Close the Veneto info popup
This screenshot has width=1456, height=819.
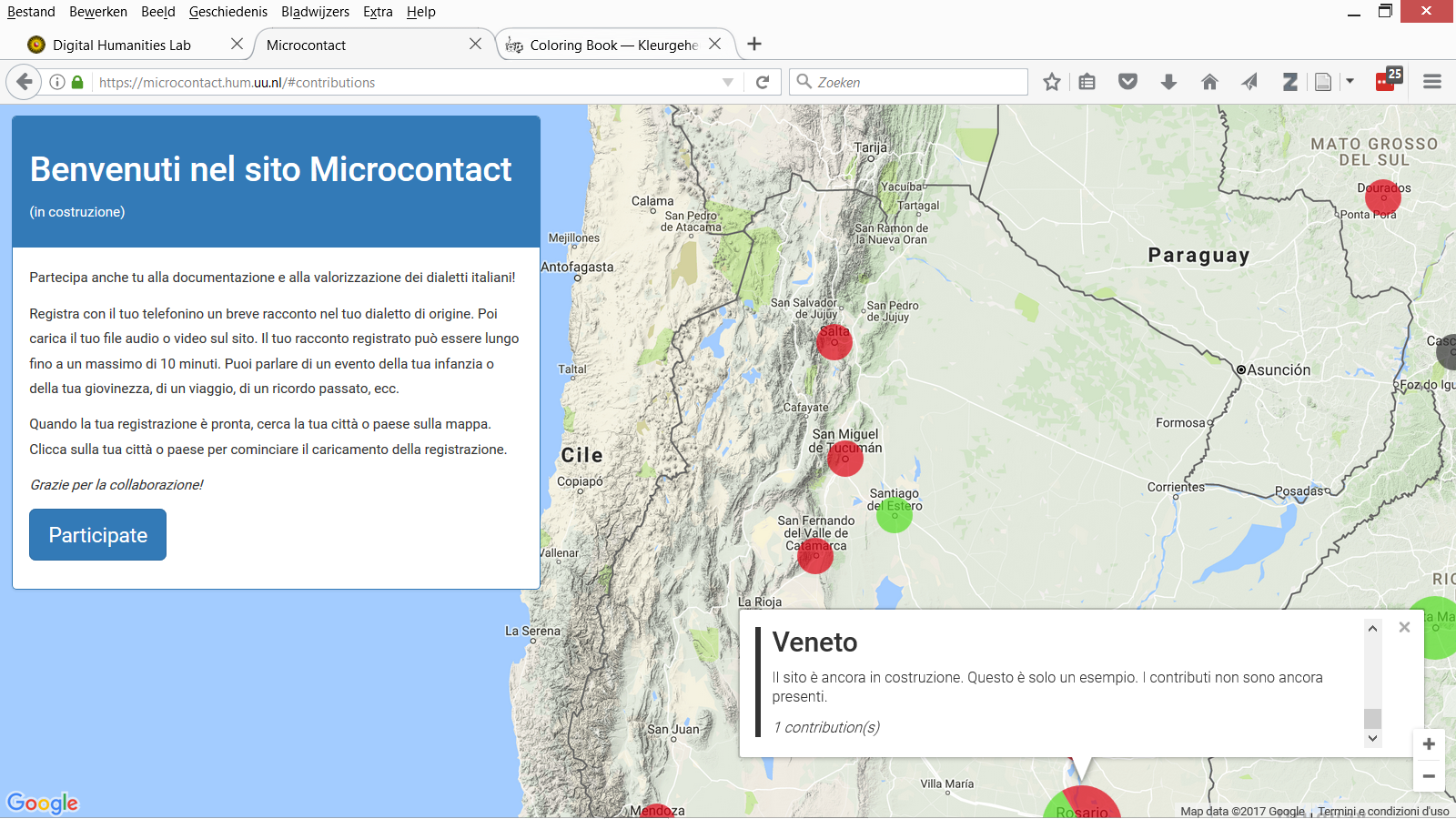[x=1404, y=627]
